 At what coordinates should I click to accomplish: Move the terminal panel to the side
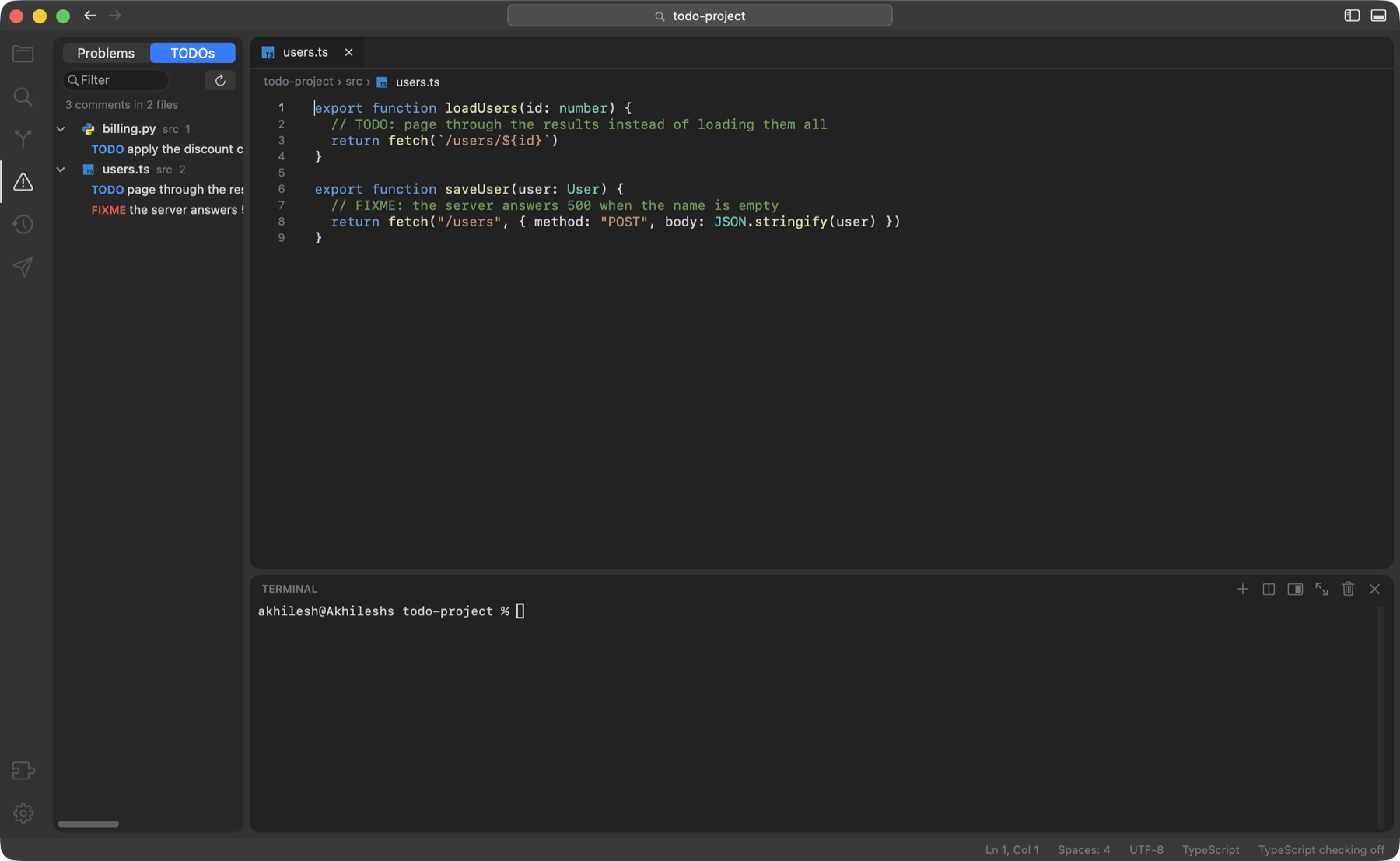pos(1295,589)
